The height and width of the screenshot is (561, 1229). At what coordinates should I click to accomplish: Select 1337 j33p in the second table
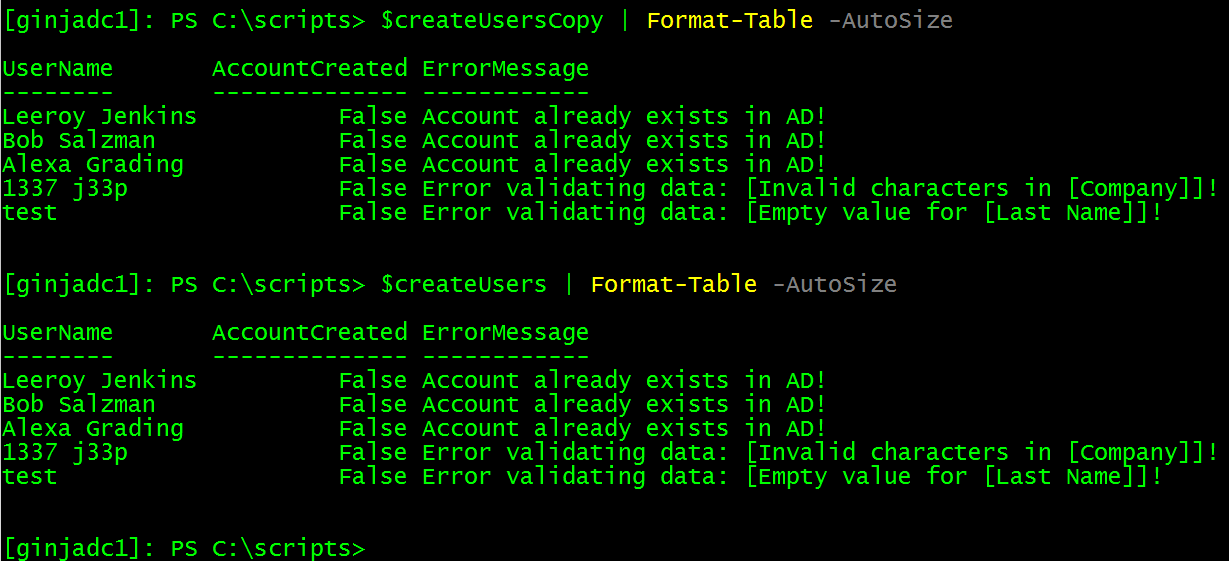point(64,453)
